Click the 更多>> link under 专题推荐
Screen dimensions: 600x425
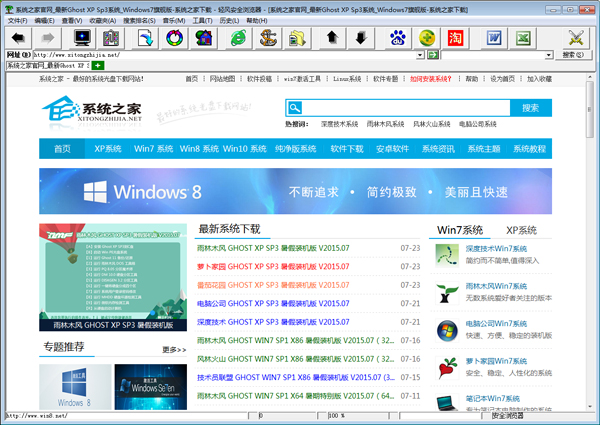pyautogui.click(x=174, y=349)
